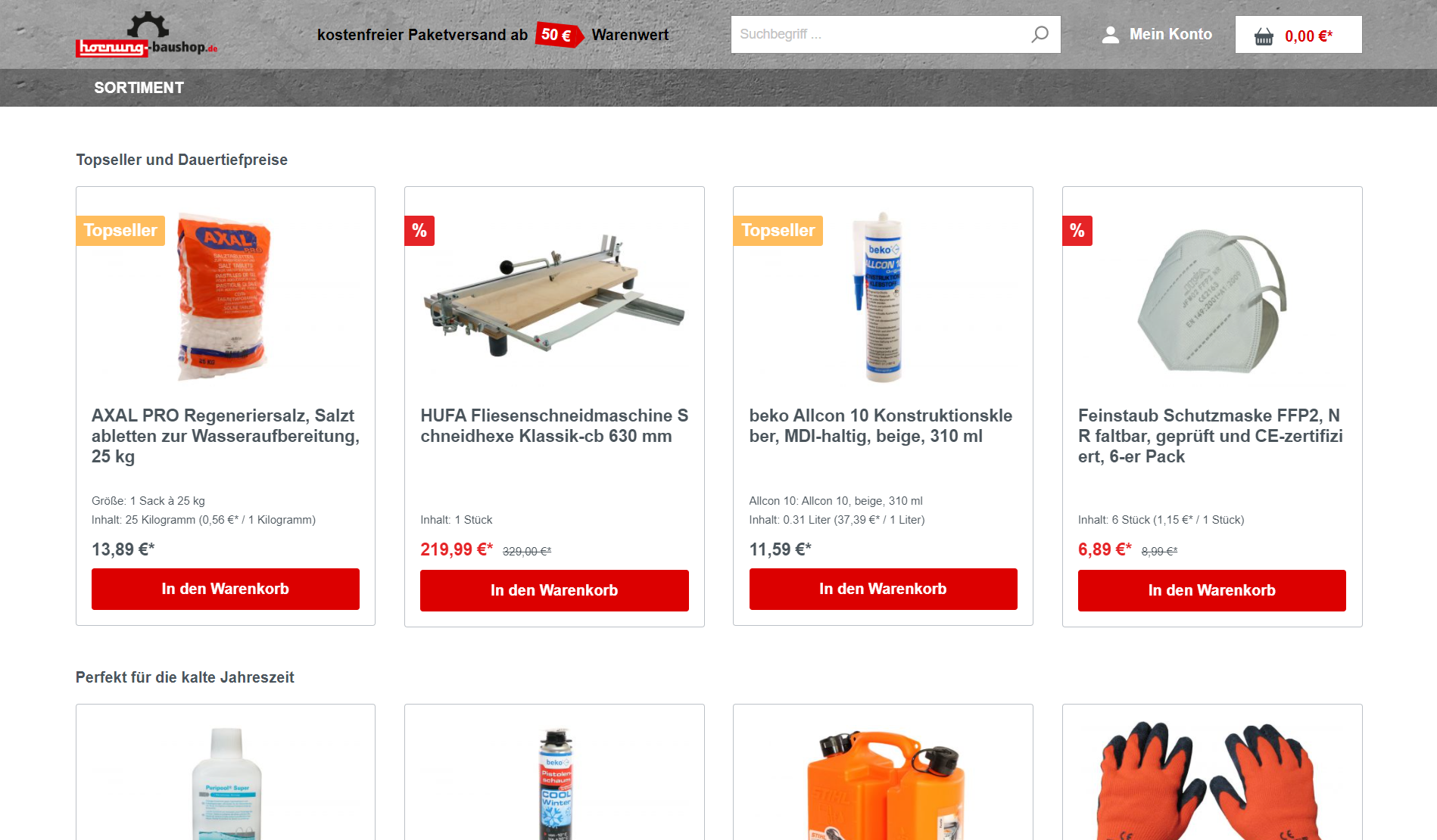The height and width of the screenshot is (840, 1437).
Task: Open the shopping basket icon
Action: click(1264, 36)
